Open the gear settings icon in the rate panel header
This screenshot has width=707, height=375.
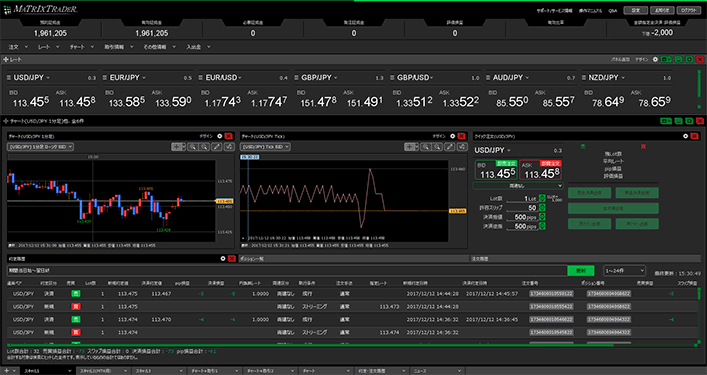(x=655, y=59)
